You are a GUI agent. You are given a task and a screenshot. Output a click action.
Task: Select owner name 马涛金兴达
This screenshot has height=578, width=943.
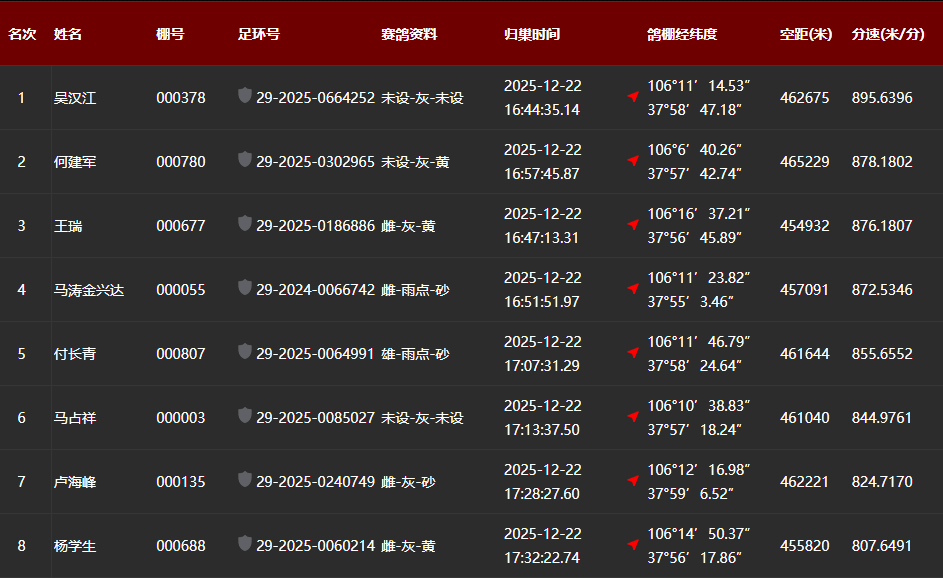[89, 290]
